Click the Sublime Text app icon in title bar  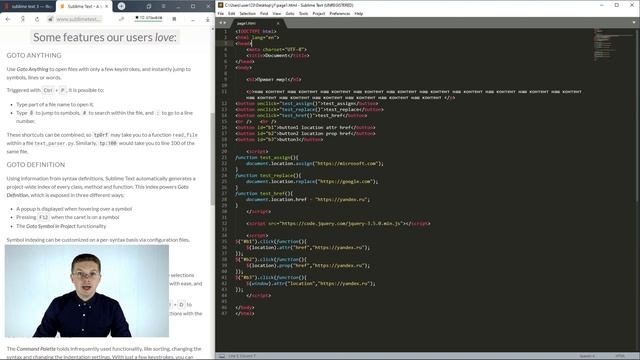(x=220, y=5)
